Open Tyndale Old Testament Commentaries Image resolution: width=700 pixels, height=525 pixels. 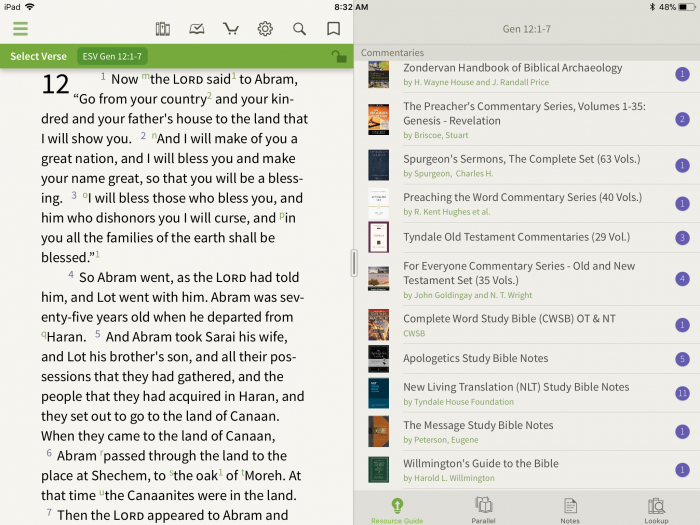tap(527, 237)
